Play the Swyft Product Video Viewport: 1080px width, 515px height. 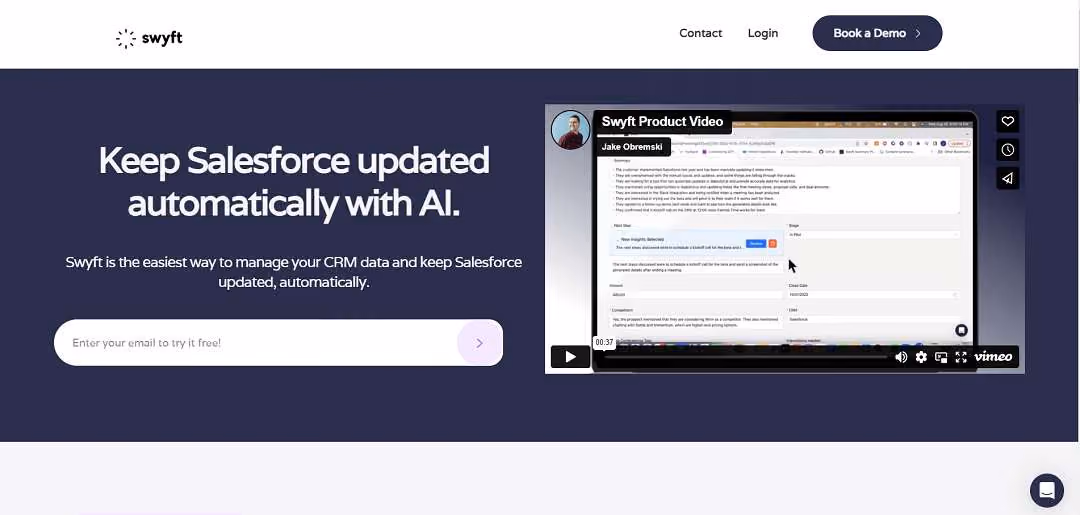pyautogui.click(x=570, y=357)
